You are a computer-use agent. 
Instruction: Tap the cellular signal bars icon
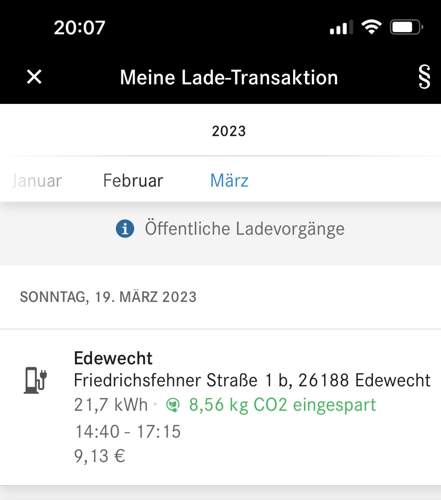341,27
